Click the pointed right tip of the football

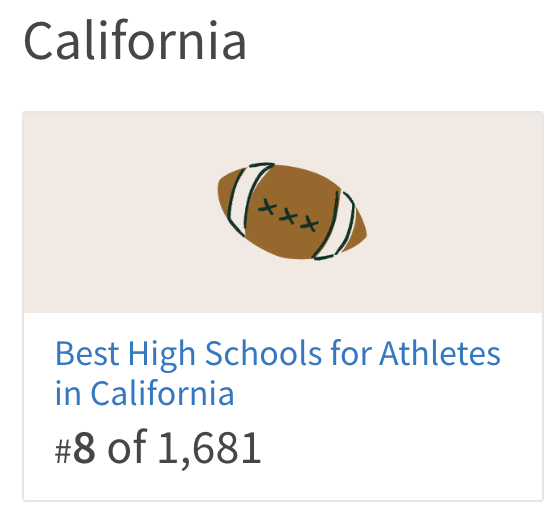pyautogui.click(x=360, y=232)
